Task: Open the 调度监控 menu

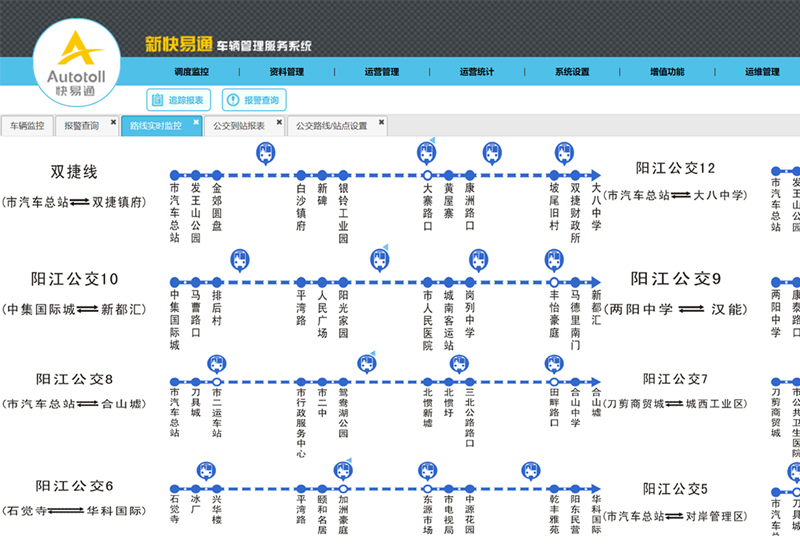Action: point(192,72)
